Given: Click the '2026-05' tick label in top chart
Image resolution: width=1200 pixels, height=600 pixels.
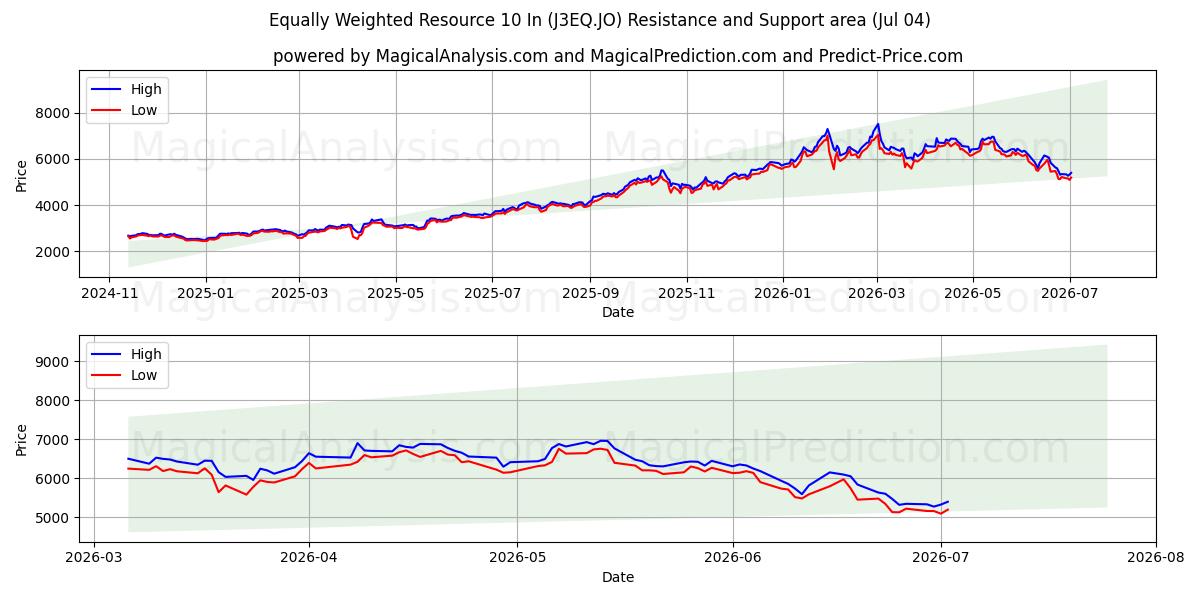Looking at the screenshot, I should coord(973,293).
